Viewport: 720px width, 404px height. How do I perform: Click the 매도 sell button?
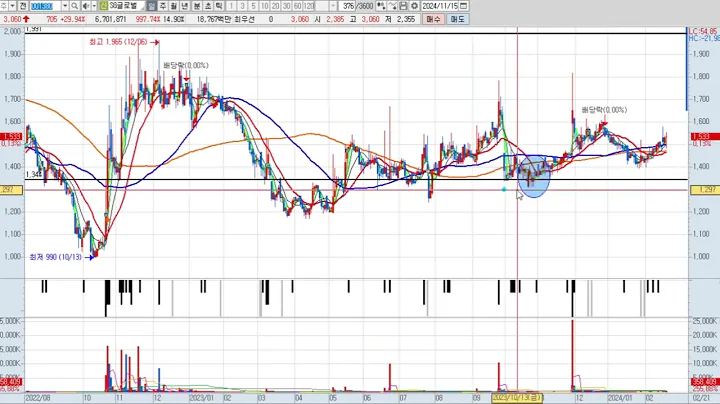pos(457,19)
